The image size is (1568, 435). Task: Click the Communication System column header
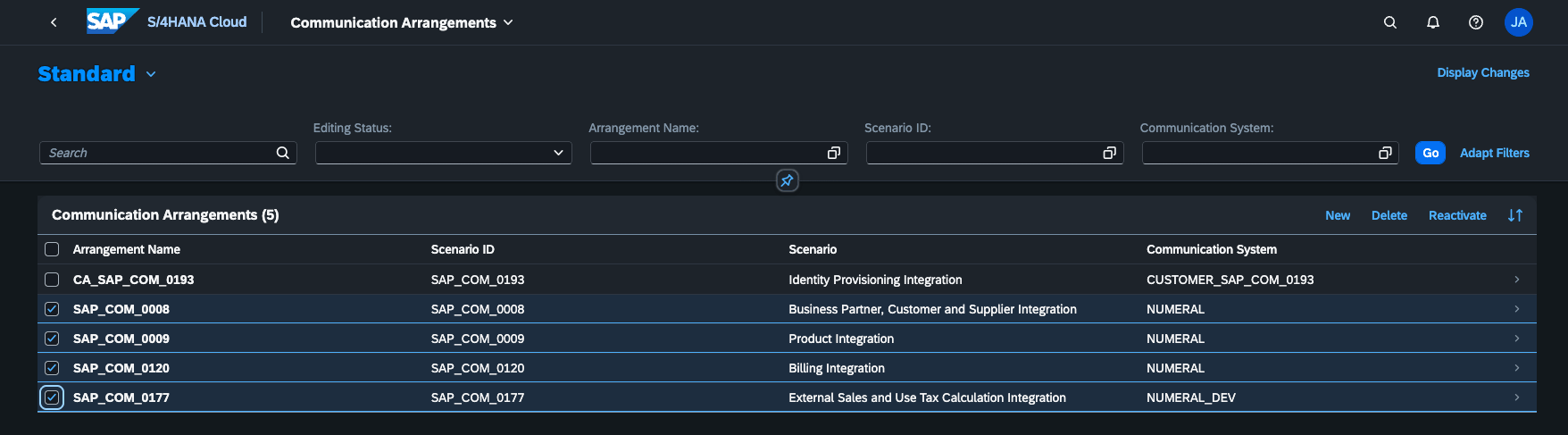pos(1212,249)
